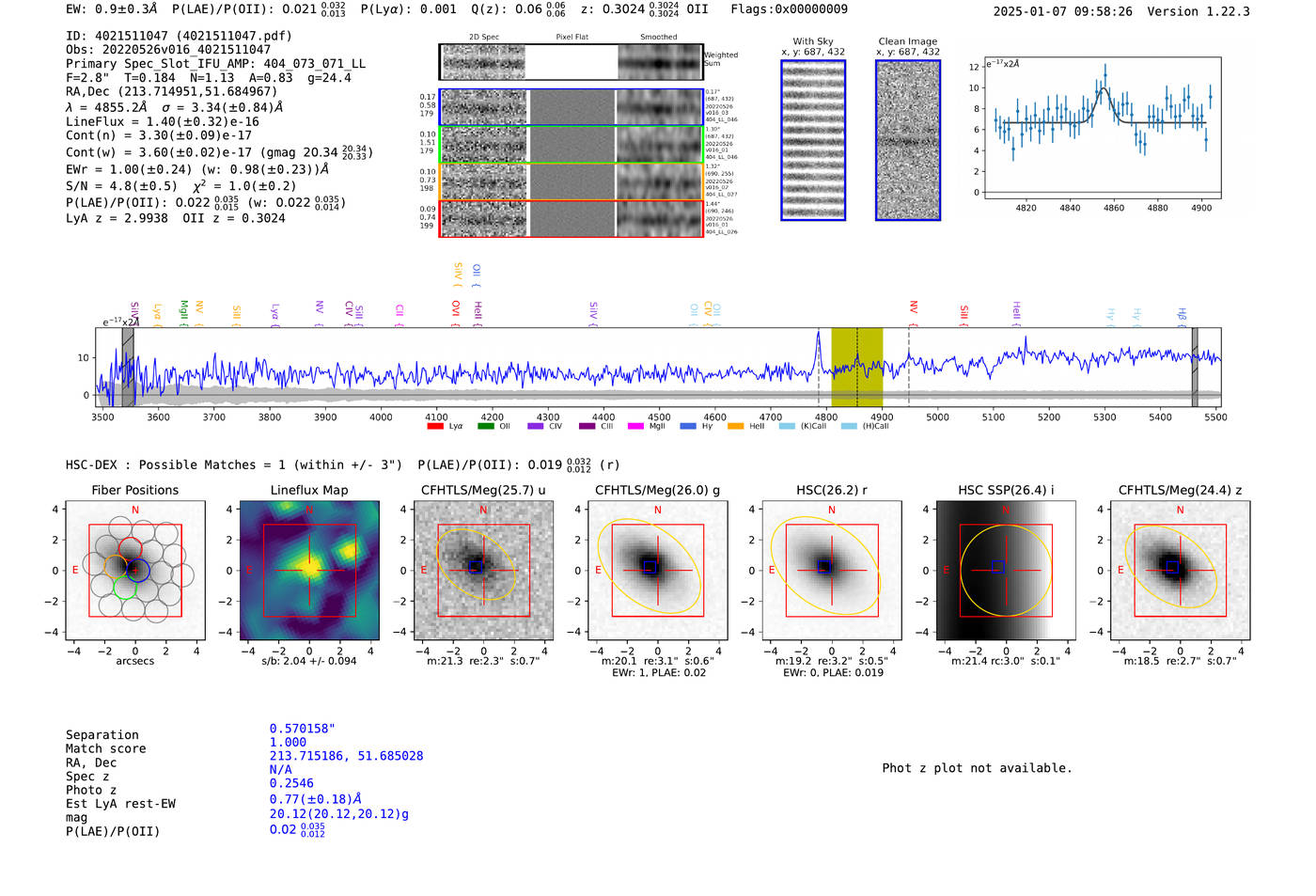Screen dimensions: 1316x896
Task: Open the Lineflux Map image
Action: (309, 570)
